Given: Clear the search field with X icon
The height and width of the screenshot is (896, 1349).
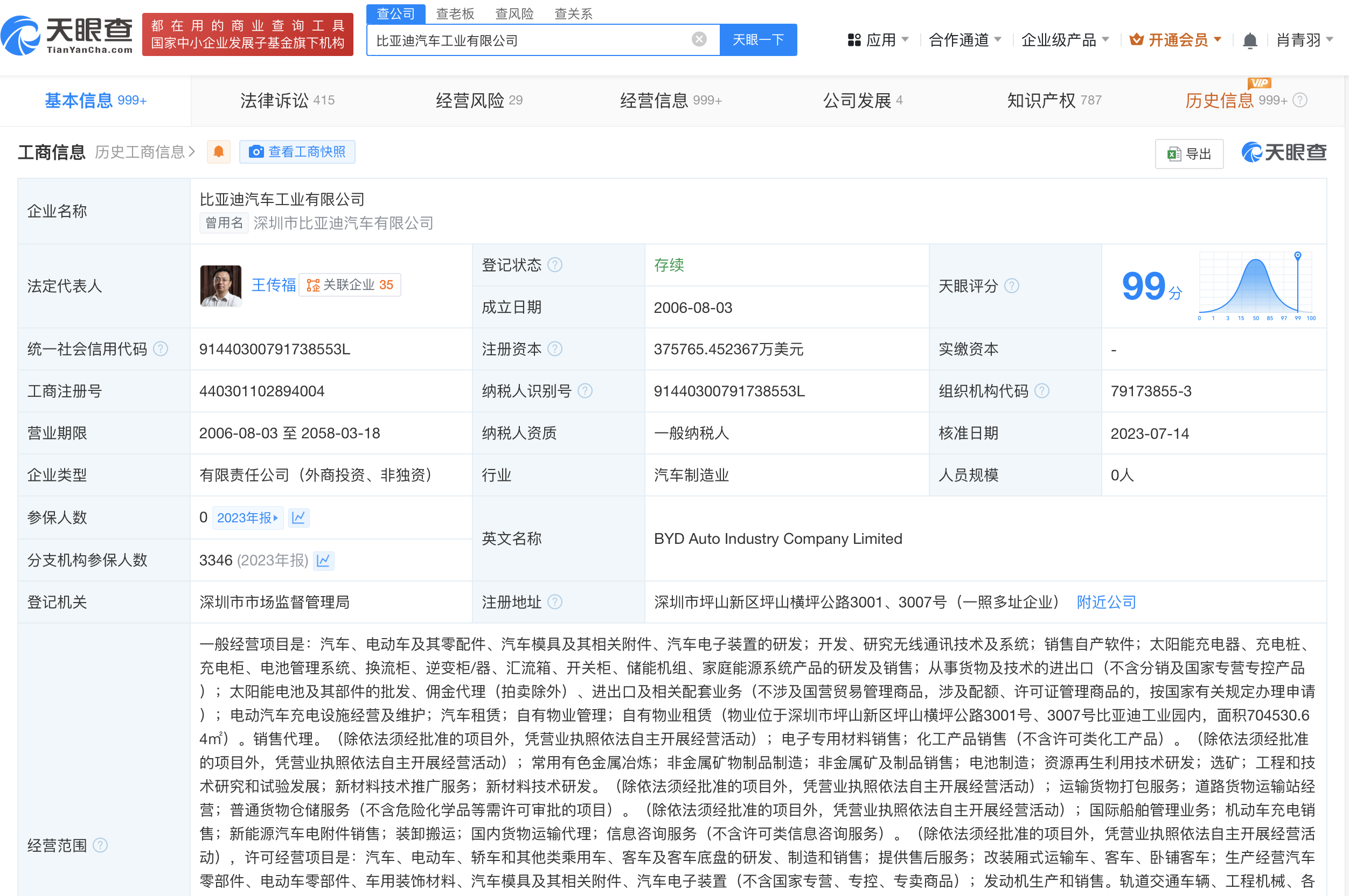Looking at the screenshot, I should pyautogui.click(x=699, y=39).
